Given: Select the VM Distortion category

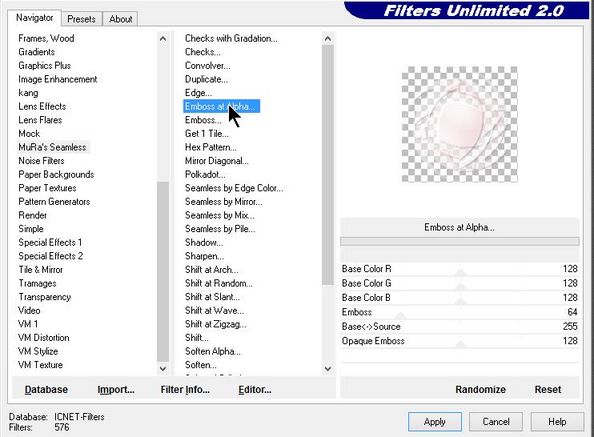Looking at the screenshot, I should point(44,337).
